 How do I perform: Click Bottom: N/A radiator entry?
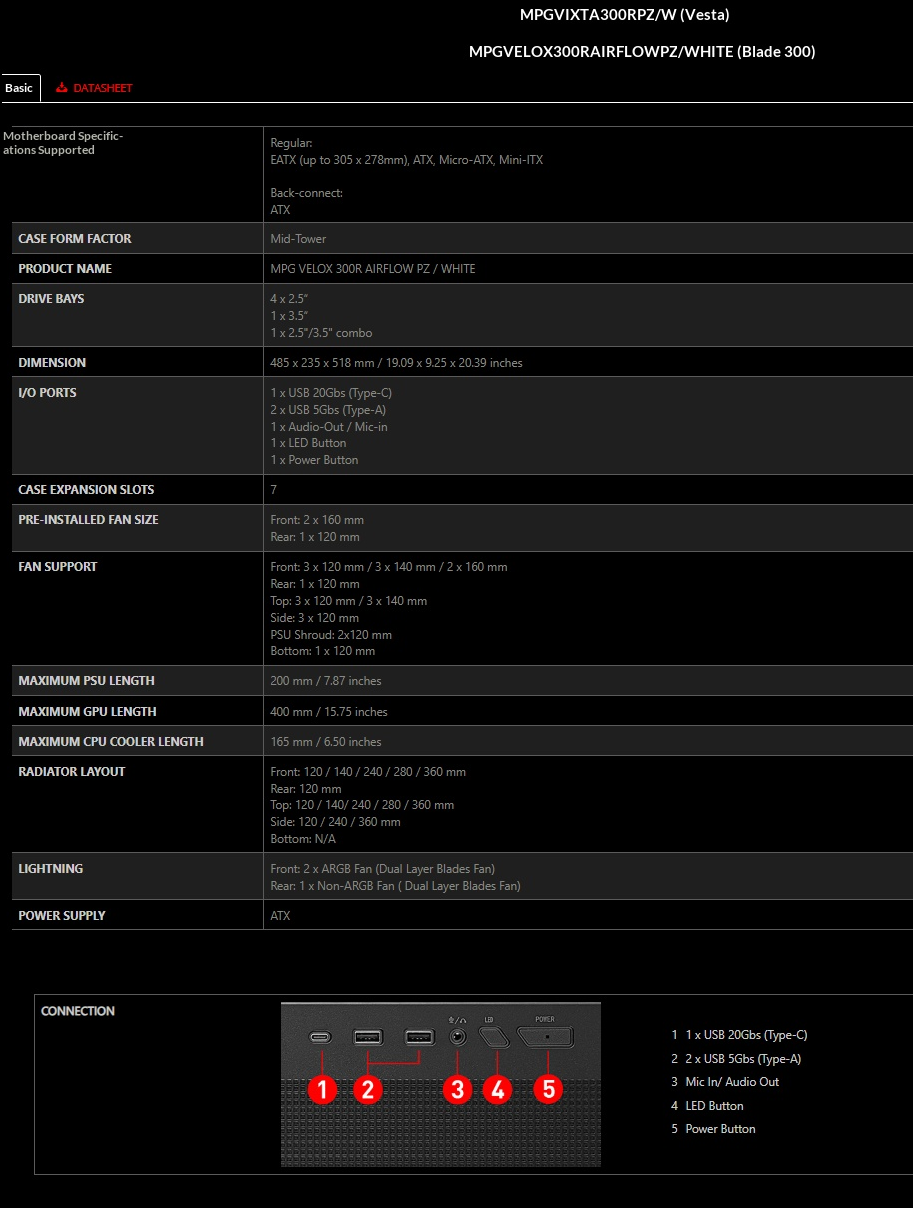click(303, 839)
